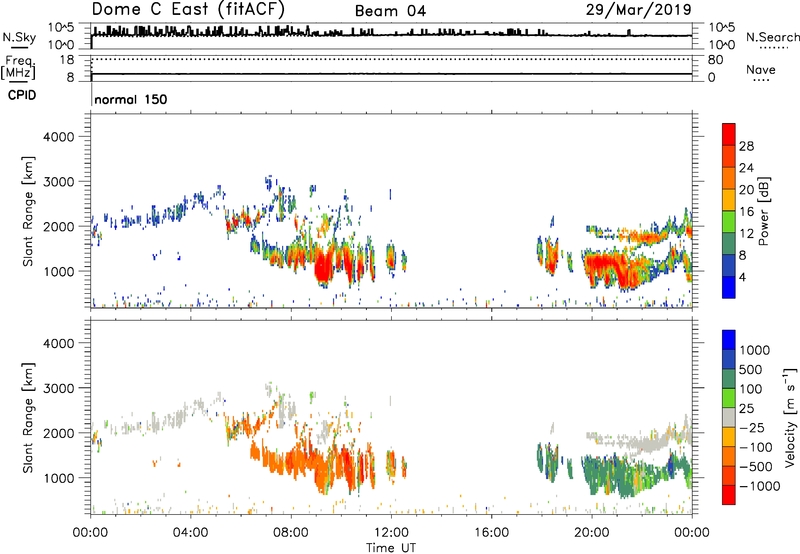Click the '10^5' tick beside N.Sky
The width and height of the screenshot is (800, 554).
pos(61,27)
